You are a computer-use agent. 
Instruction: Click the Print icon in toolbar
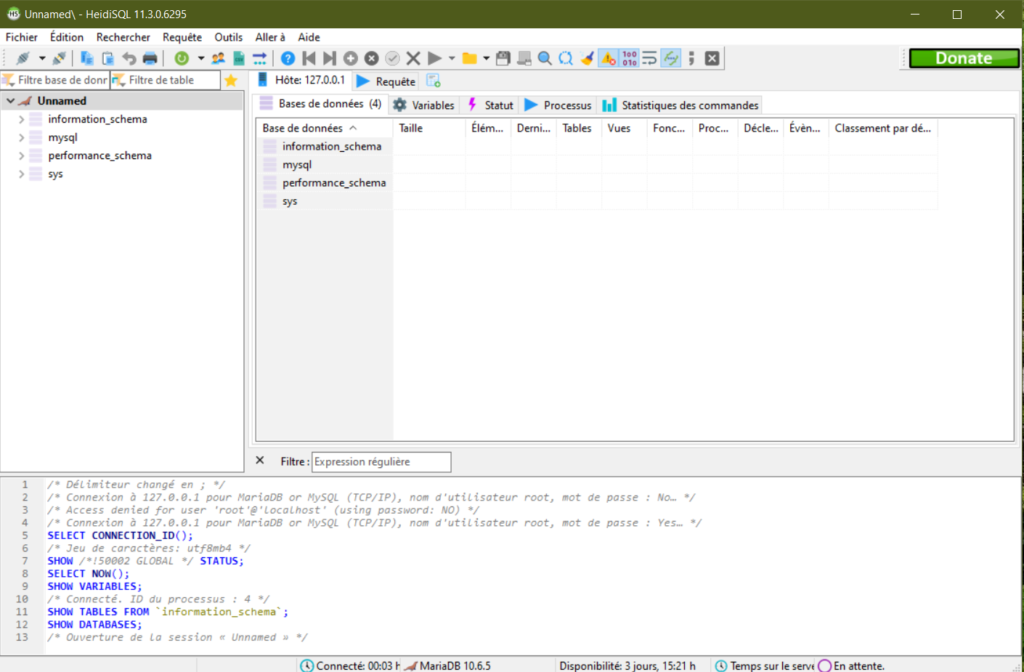pyautogui.click(x=150, y=58)
